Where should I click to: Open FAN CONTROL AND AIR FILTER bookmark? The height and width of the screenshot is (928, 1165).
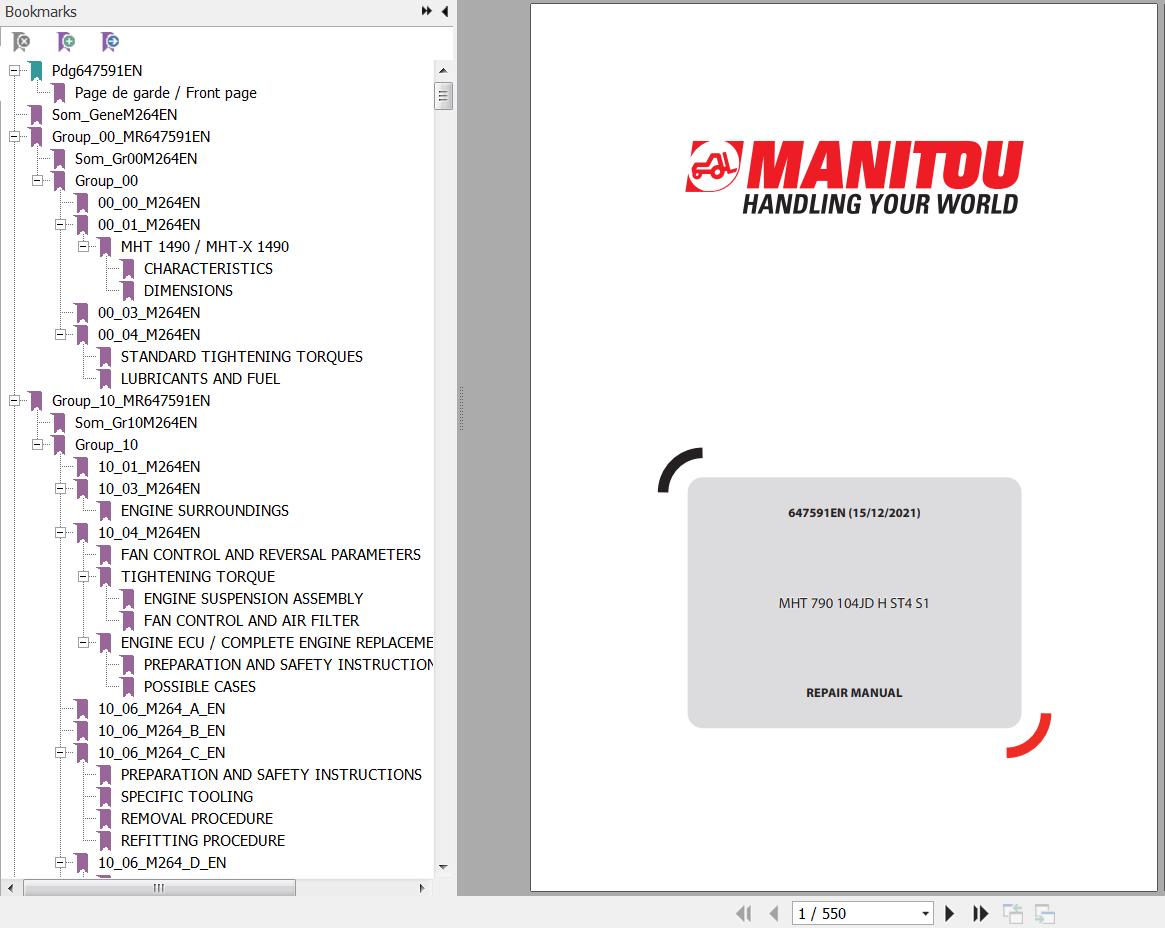[251, 620]
